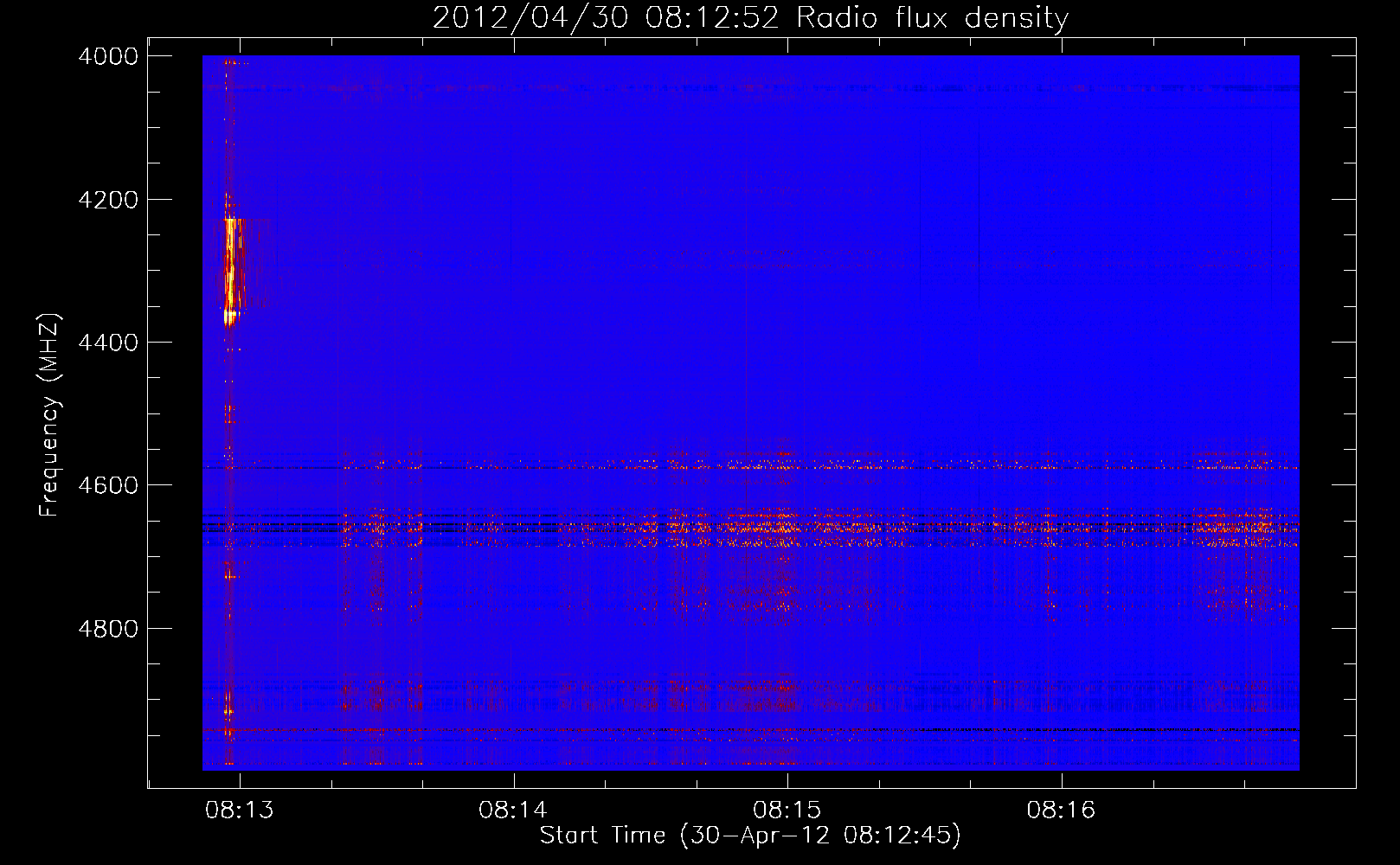The height and width of the screenshot is (865, 1400).
Task: Click the plot title '2012/04/30 08:12:52 Radio flux density'
Action: [750, 17]
